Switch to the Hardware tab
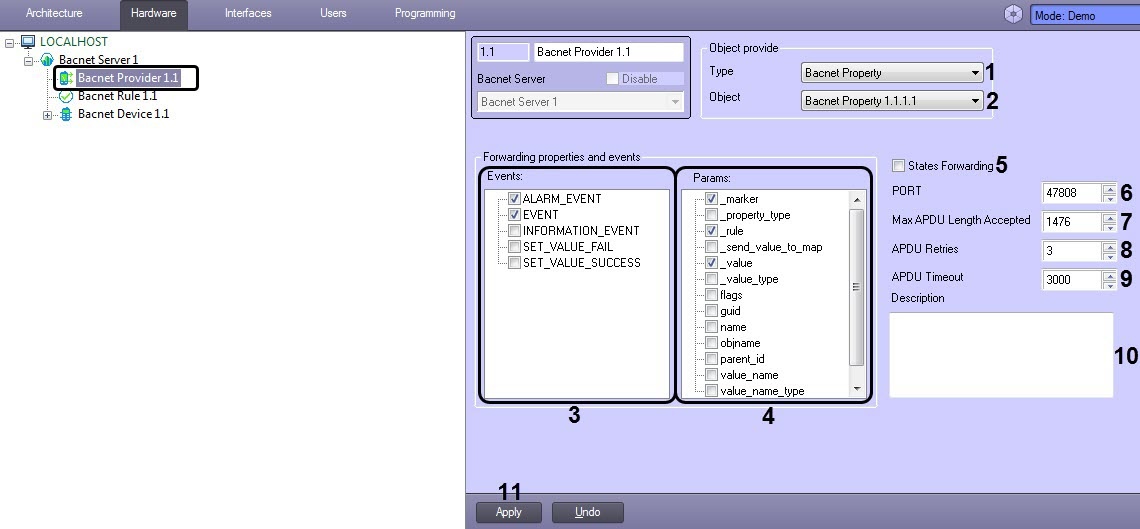Viewport: 1140px width, 529px height. click(x=153, y=13)
